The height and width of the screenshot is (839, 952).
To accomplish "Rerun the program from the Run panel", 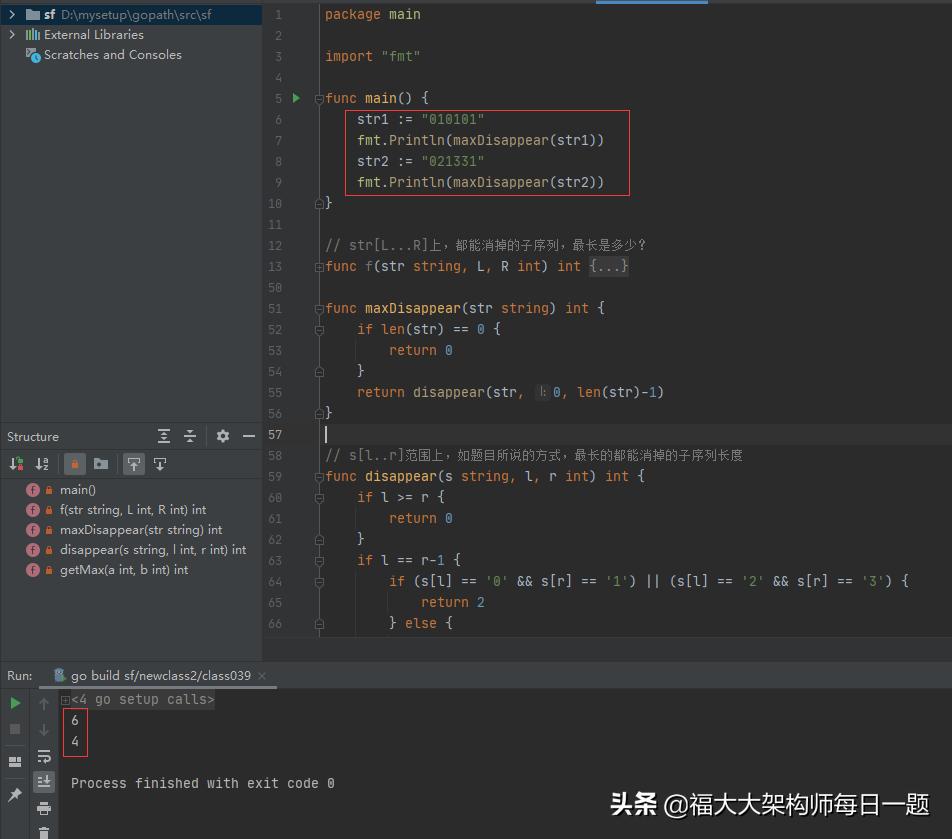I will pos(15,703).
